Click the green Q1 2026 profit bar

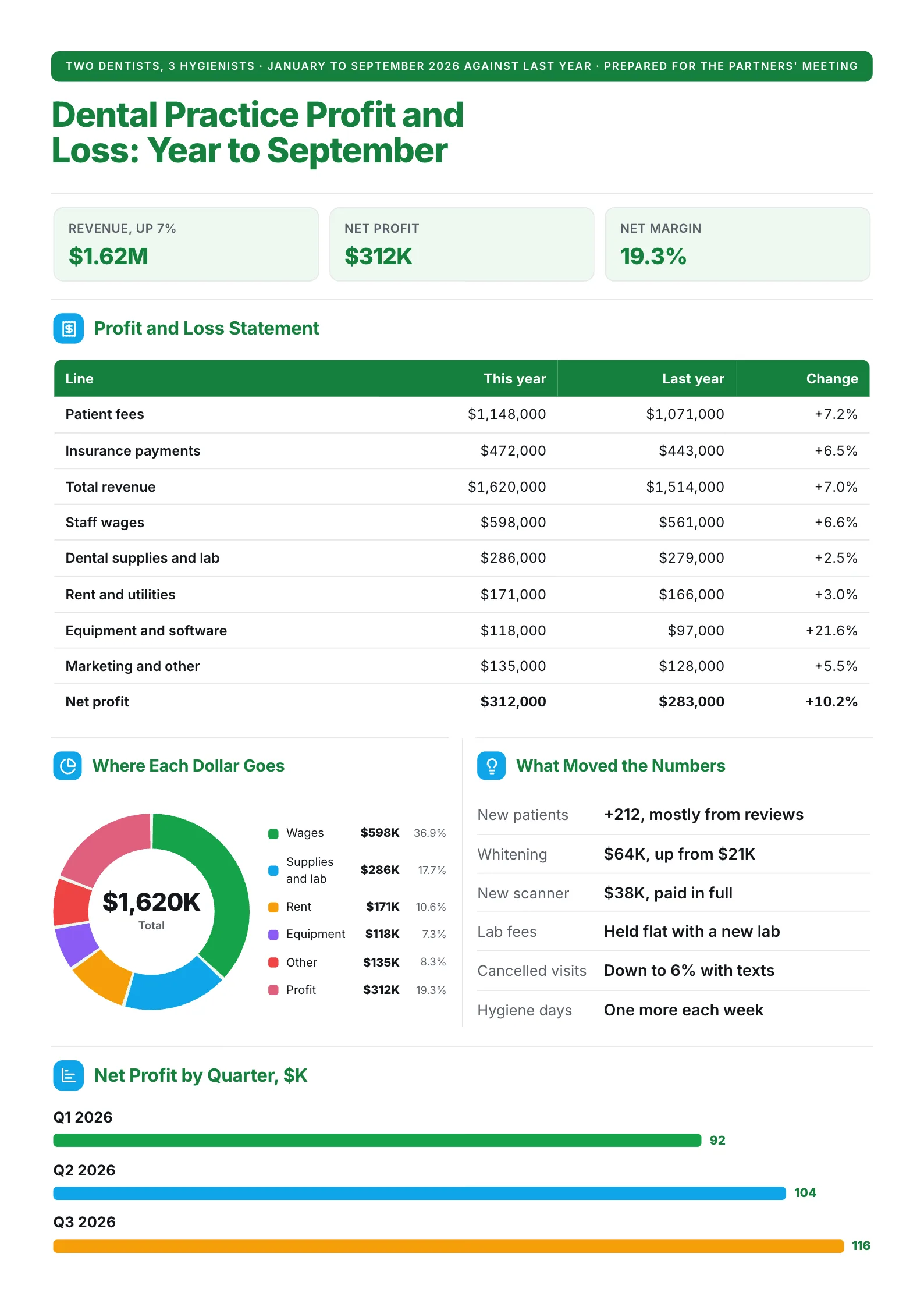coord(377,1140)
